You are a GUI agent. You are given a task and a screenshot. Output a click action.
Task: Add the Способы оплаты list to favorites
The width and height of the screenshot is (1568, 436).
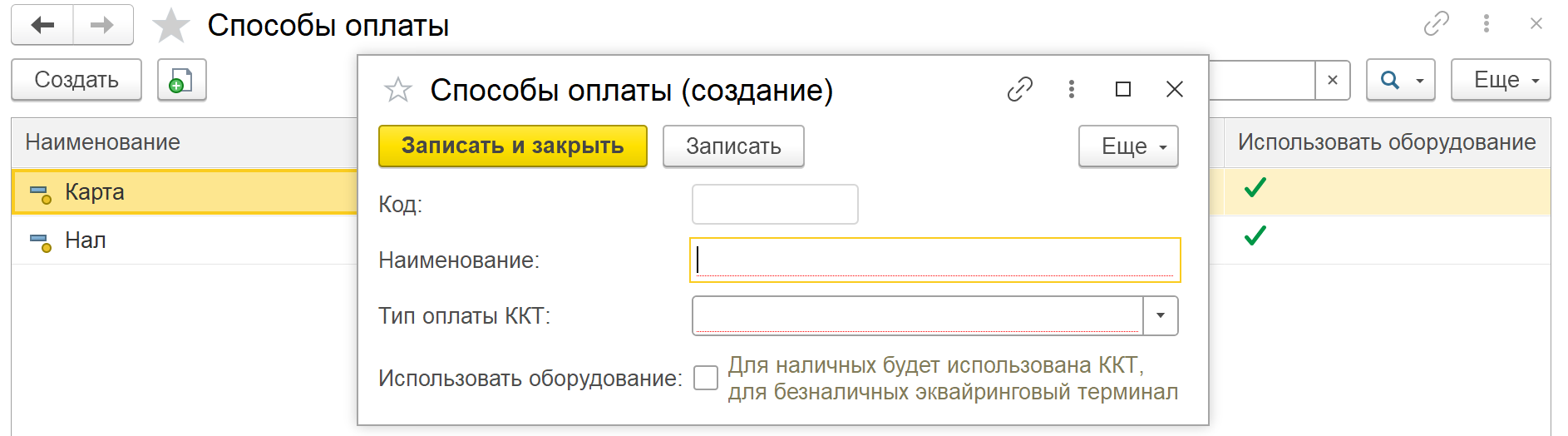point(171,25)
